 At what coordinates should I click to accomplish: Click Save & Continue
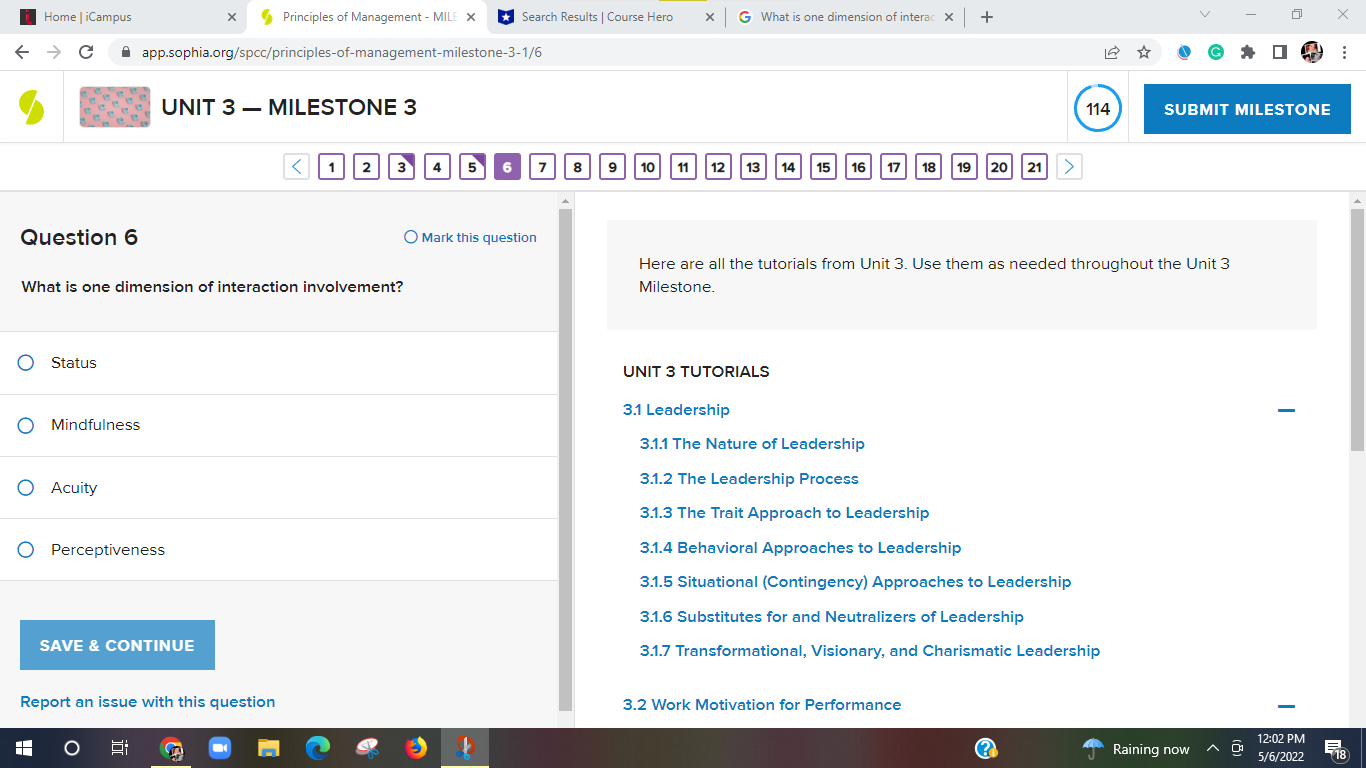point(117,645)
